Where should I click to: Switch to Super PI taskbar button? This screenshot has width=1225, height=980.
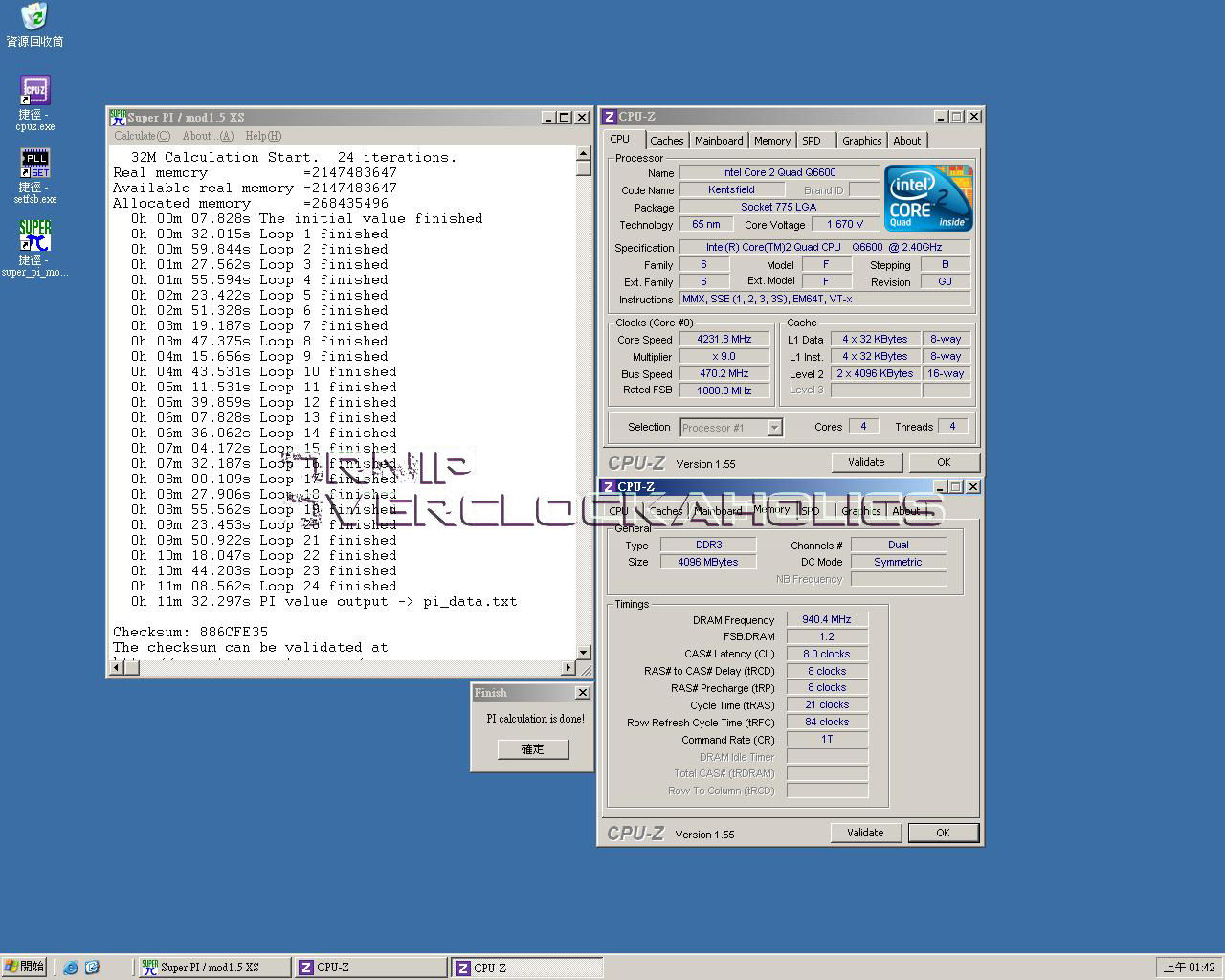(213, 968)
